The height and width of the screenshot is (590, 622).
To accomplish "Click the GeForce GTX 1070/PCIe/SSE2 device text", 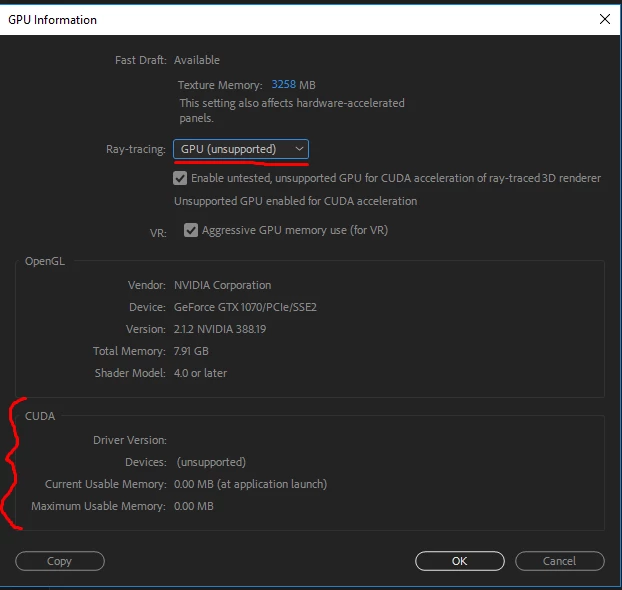I will click(245, 307).
